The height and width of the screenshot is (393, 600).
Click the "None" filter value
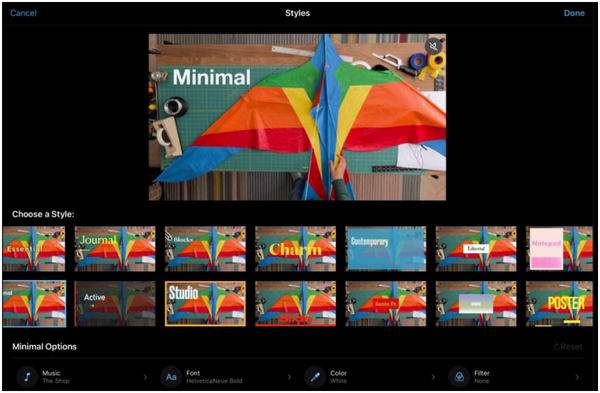(481, 381)
